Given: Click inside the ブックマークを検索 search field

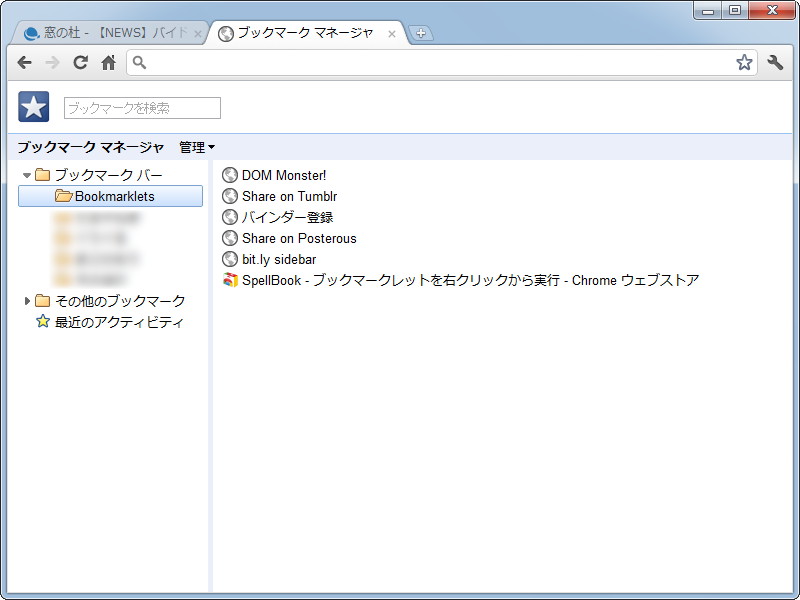Looking at the screenshot, I should click(x=140, y=107).
